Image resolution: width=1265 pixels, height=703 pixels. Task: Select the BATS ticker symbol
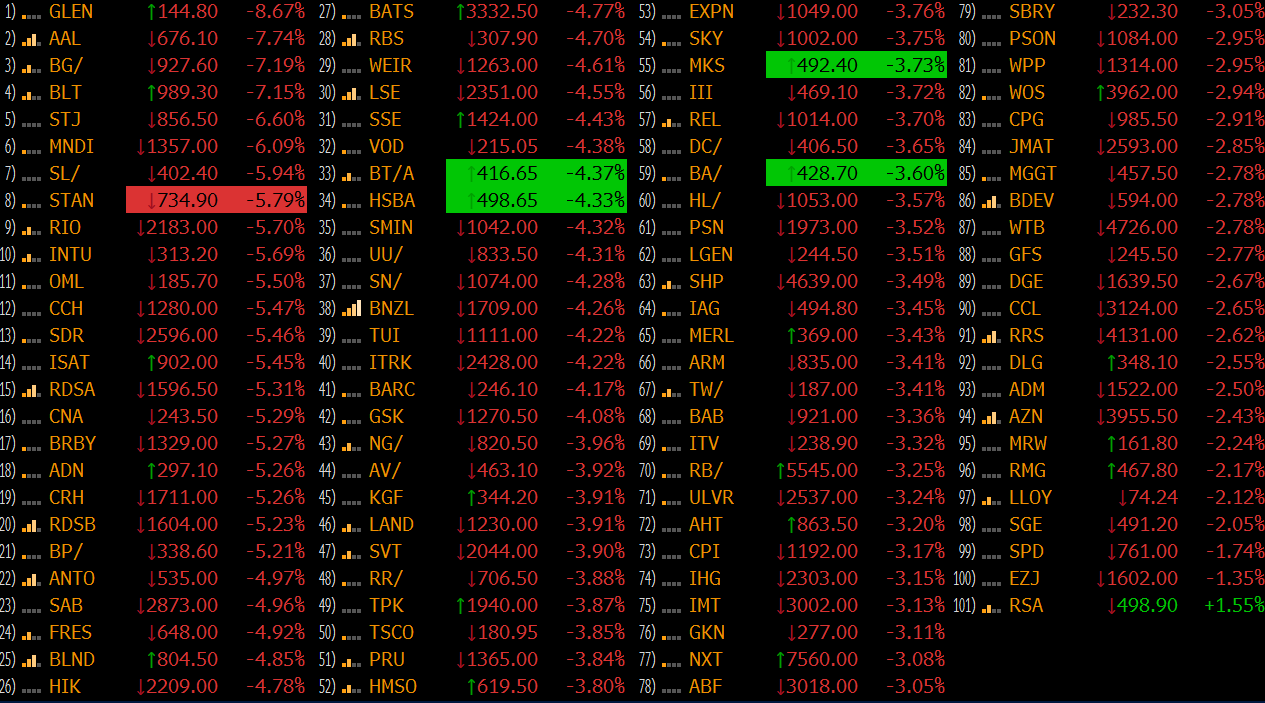point(392,12)
